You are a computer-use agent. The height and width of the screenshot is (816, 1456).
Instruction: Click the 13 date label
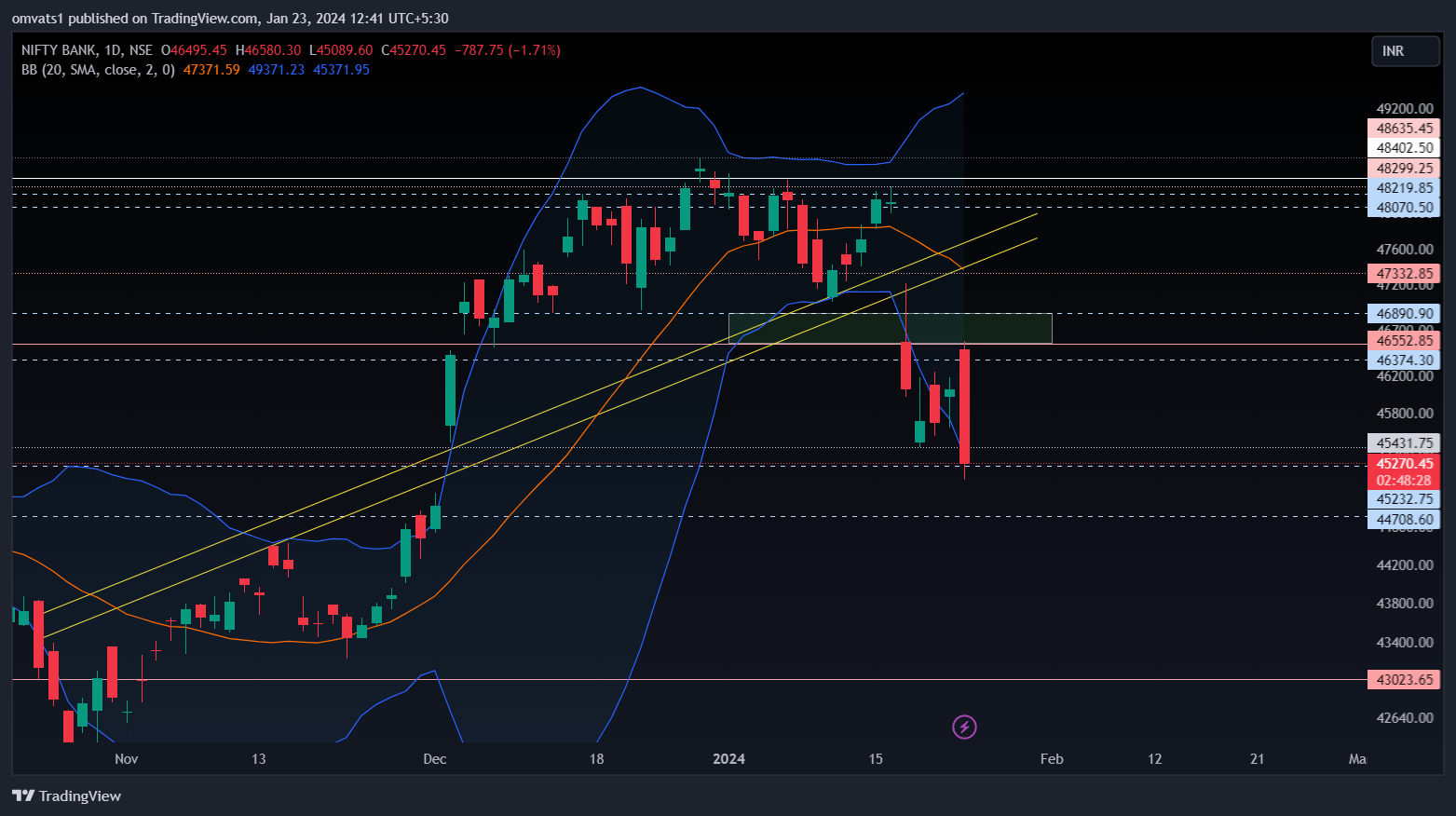259,759
